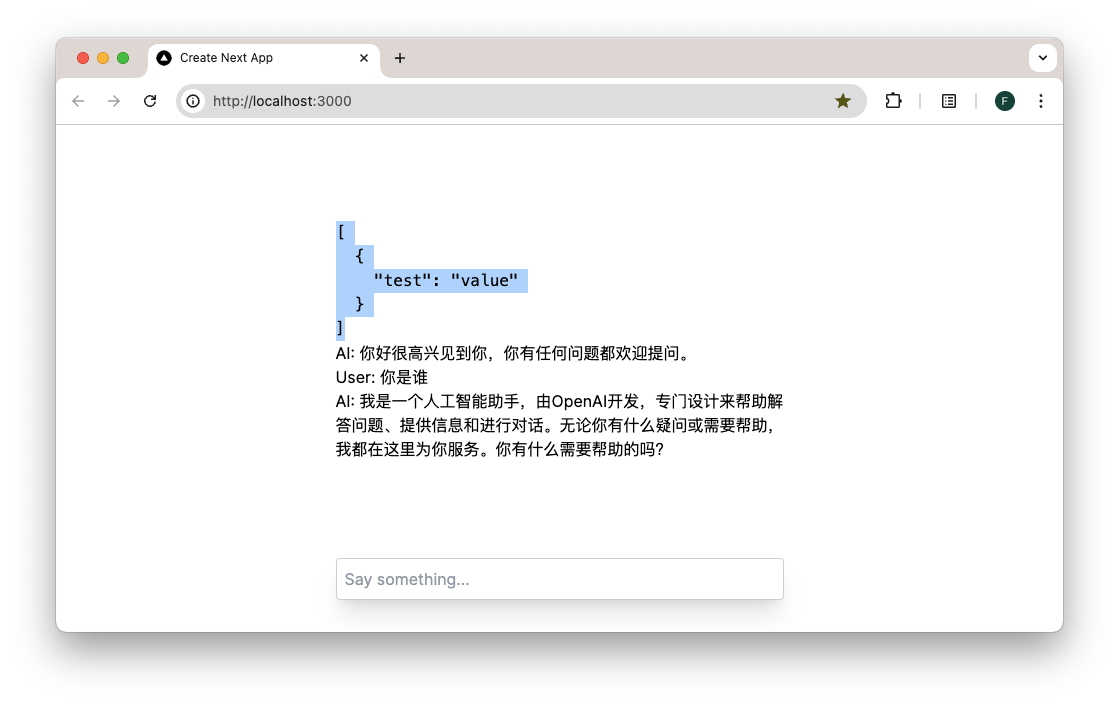The height and width of the screenshot is (706, 1119).
Task: Open the profile avatar labeled F
Action: 1004,101
